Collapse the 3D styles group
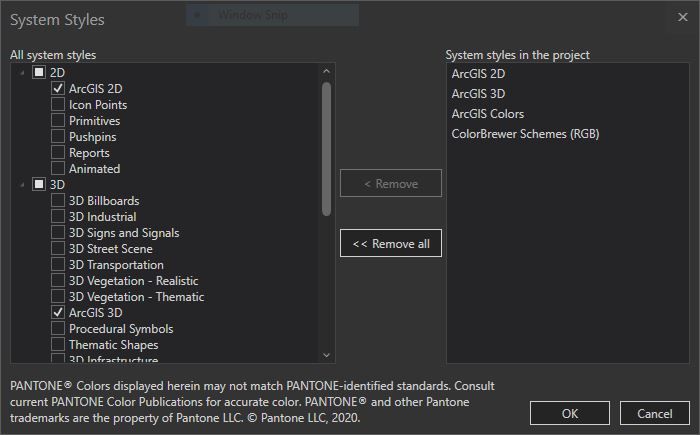The width and height of the screenshot is (700, 435). (22, 185)
